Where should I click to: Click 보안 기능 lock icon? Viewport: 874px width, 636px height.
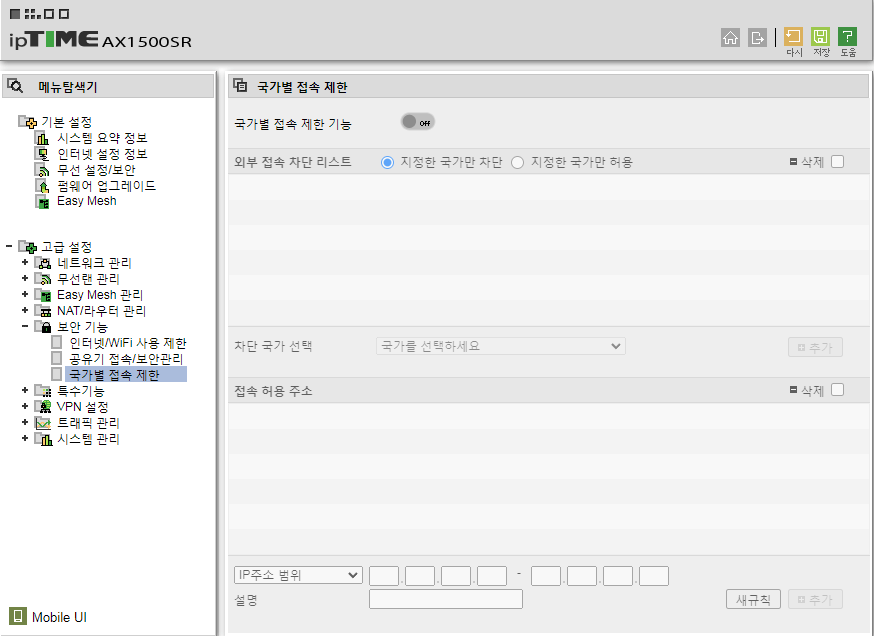click(43, 327)
